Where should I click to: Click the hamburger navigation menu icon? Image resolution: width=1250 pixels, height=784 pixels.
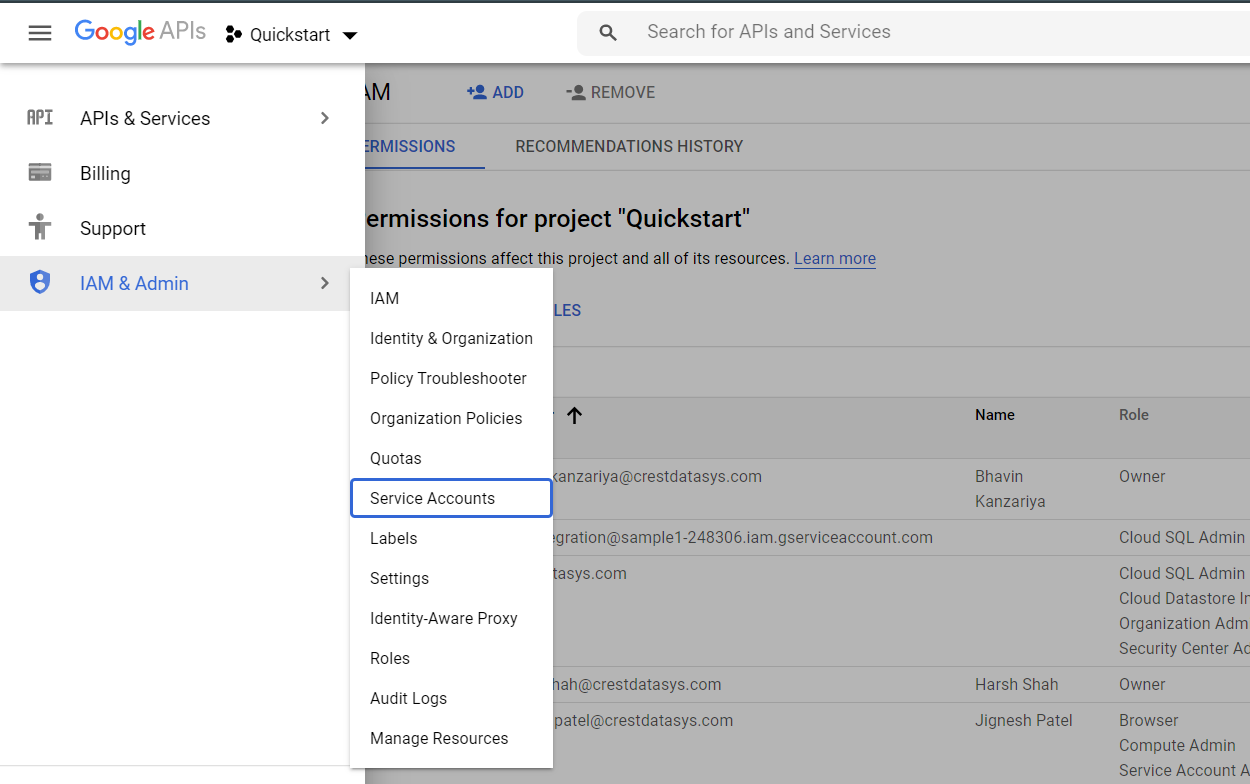tap(40, 33)
